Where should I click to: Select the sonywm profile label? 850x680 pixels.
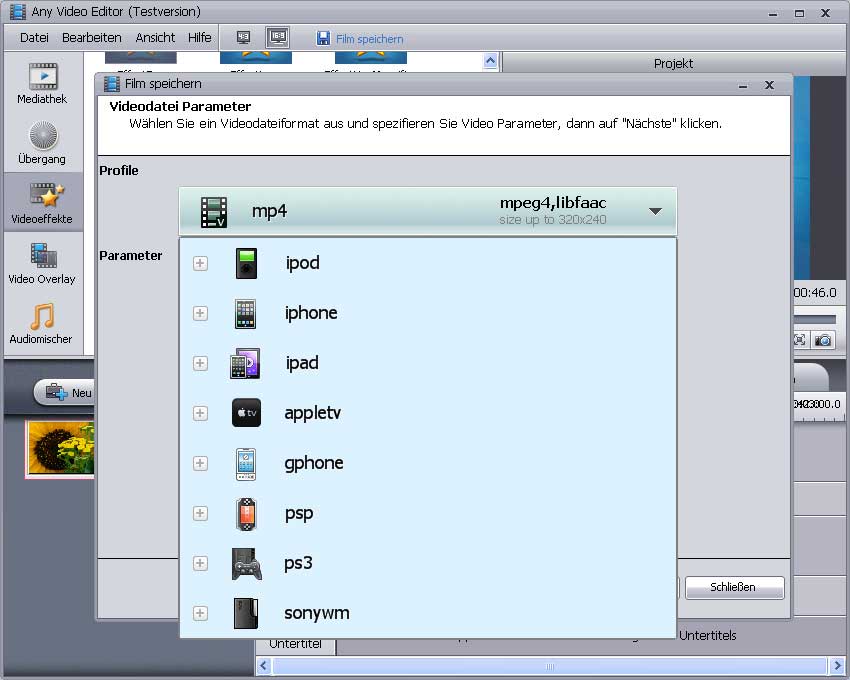point(317,613)
